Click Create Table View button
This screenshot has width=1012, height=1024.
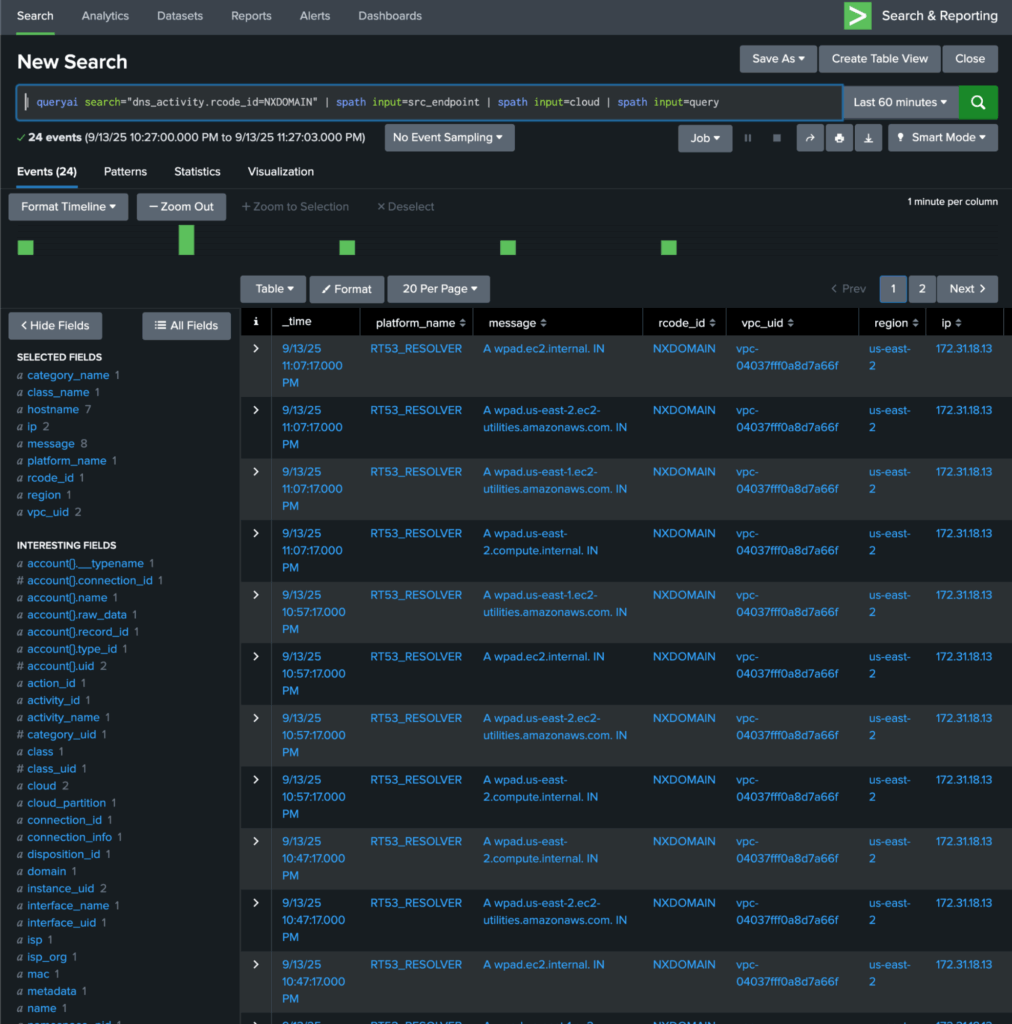click(879, 59)
